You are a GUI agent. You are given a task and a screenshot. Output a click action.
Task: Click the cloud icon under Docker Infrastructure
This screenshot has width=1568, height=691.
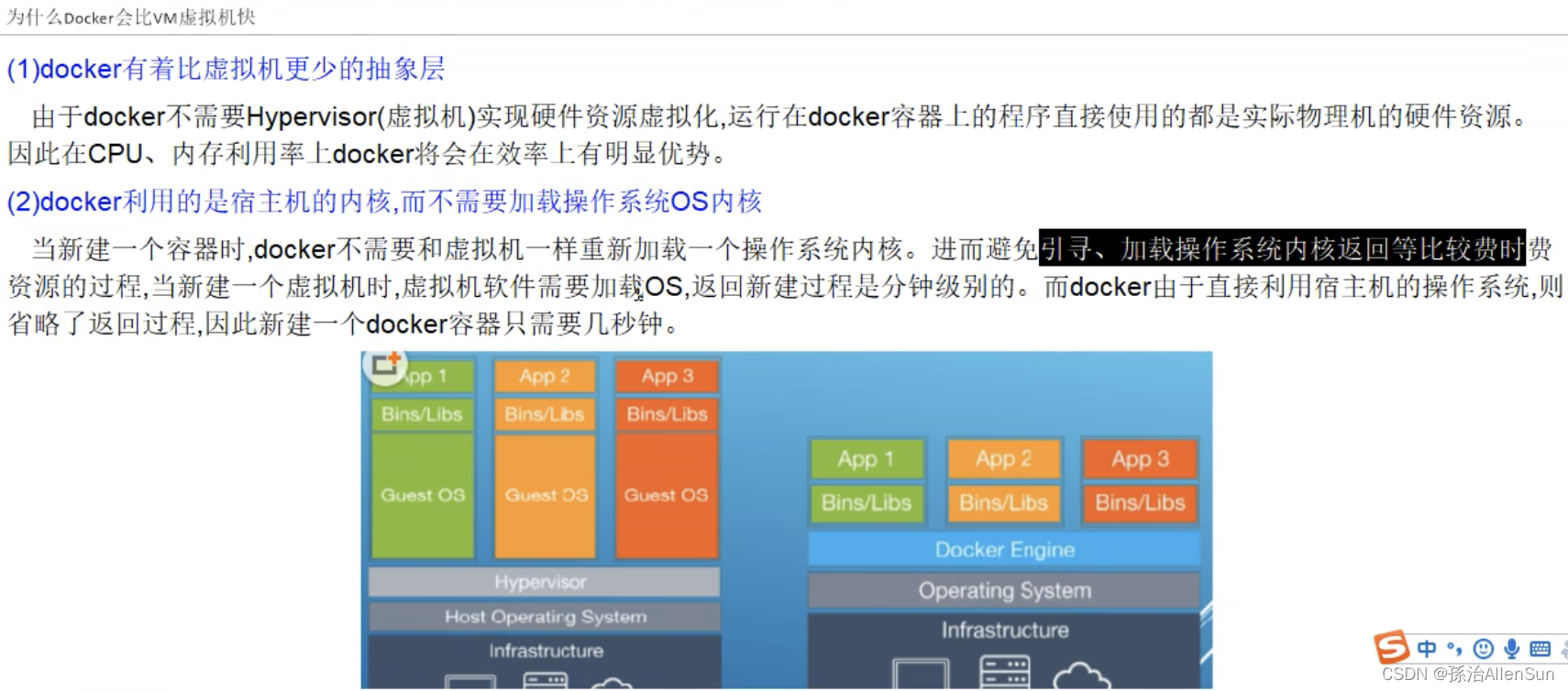click(1081, 676)
